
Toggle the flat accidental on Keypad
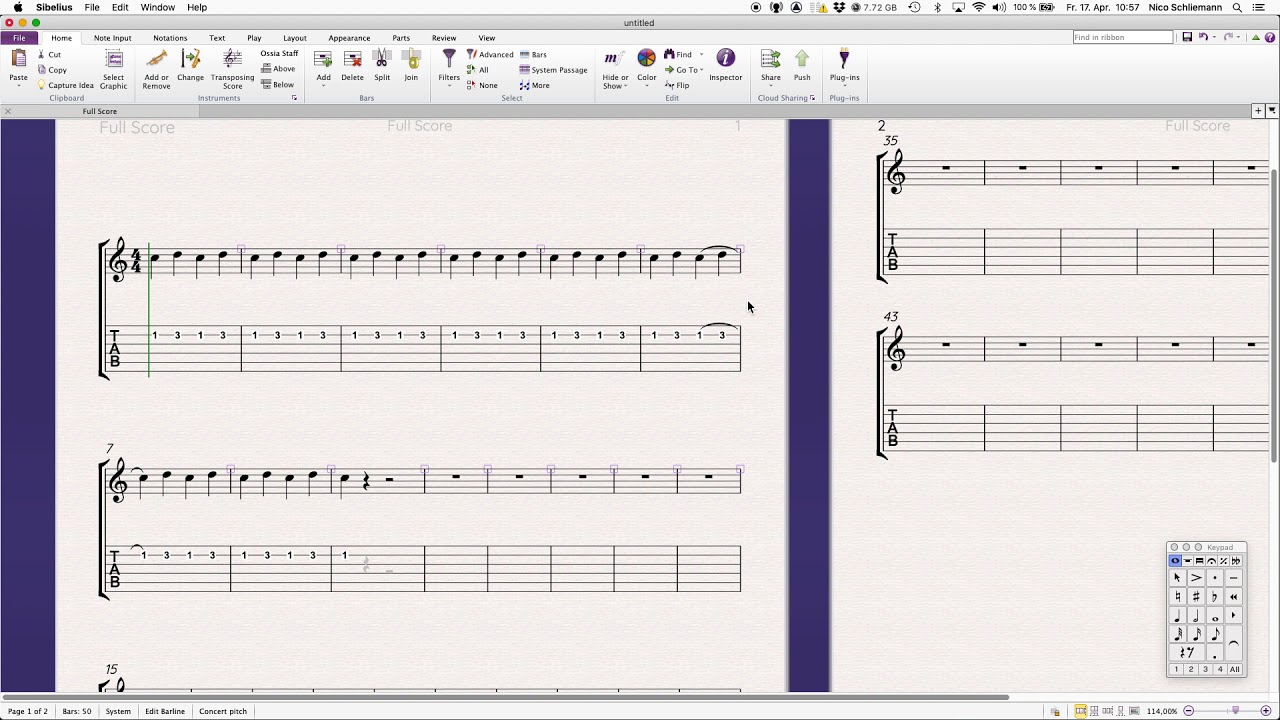pos(1215,597)
